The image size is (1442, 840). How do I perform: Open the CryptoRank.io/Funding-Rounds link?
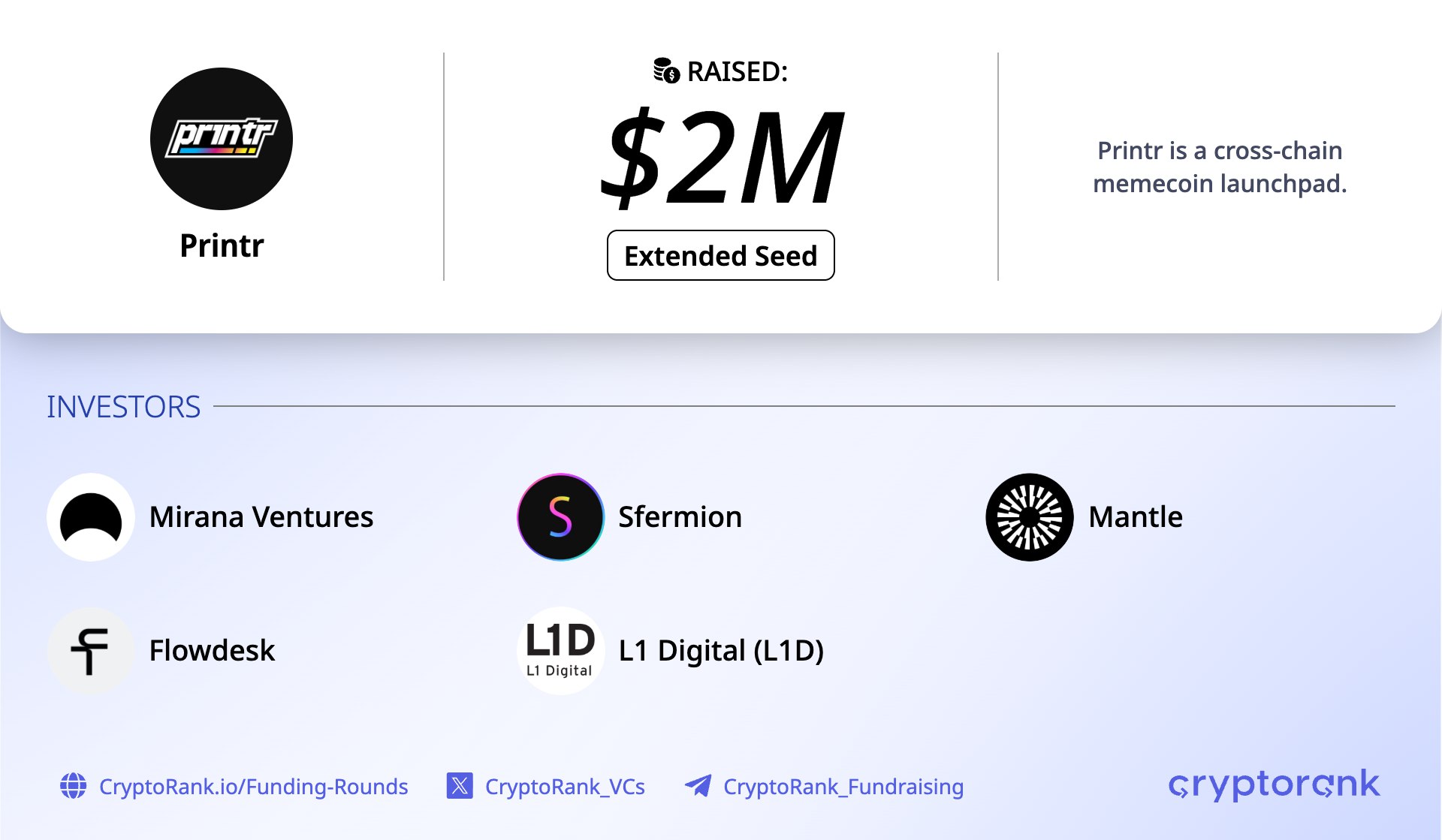pos(253,787)
